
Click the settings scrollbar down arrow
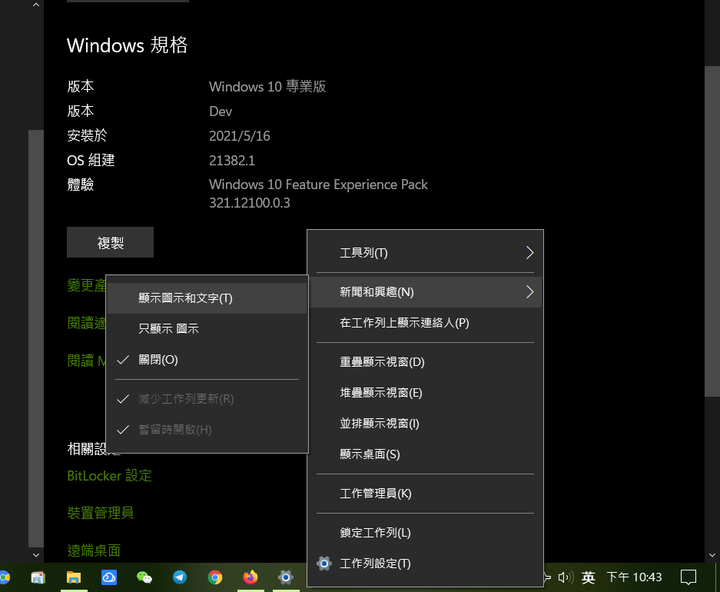coord(712,555)
